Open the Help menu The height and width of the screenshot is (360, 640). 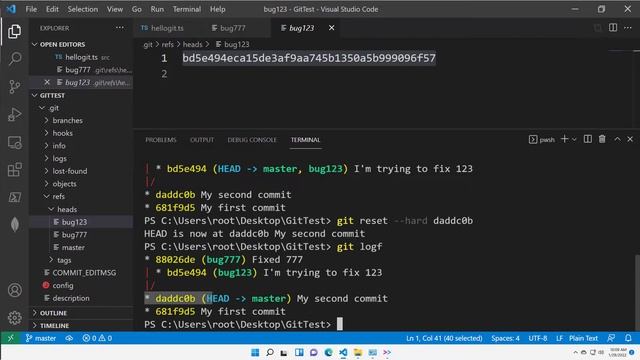pos(218,9)
